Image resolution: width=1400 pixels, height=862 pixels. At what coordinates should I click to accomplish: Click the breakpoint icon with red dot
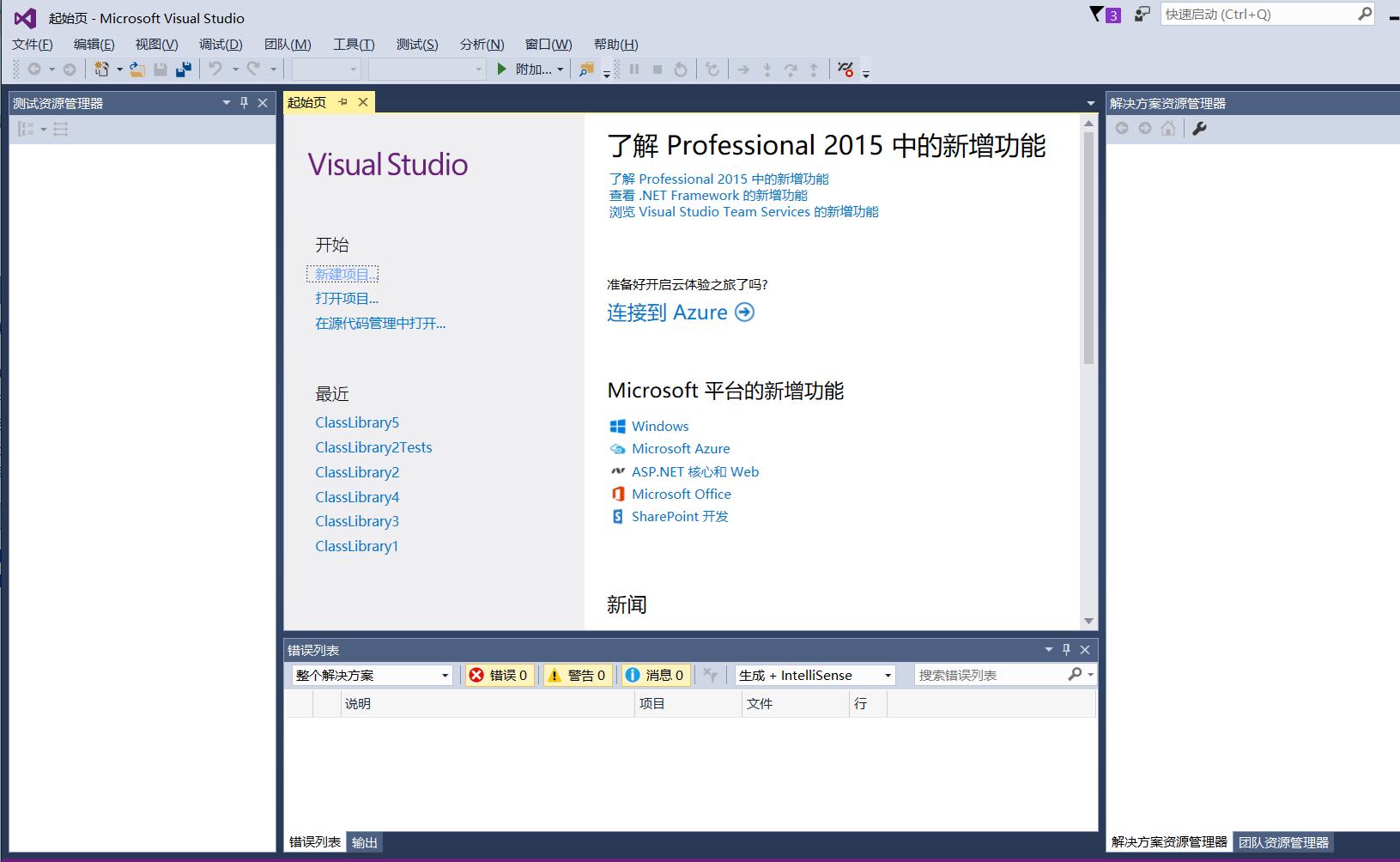pyautogui.click(x=845, y=70)
